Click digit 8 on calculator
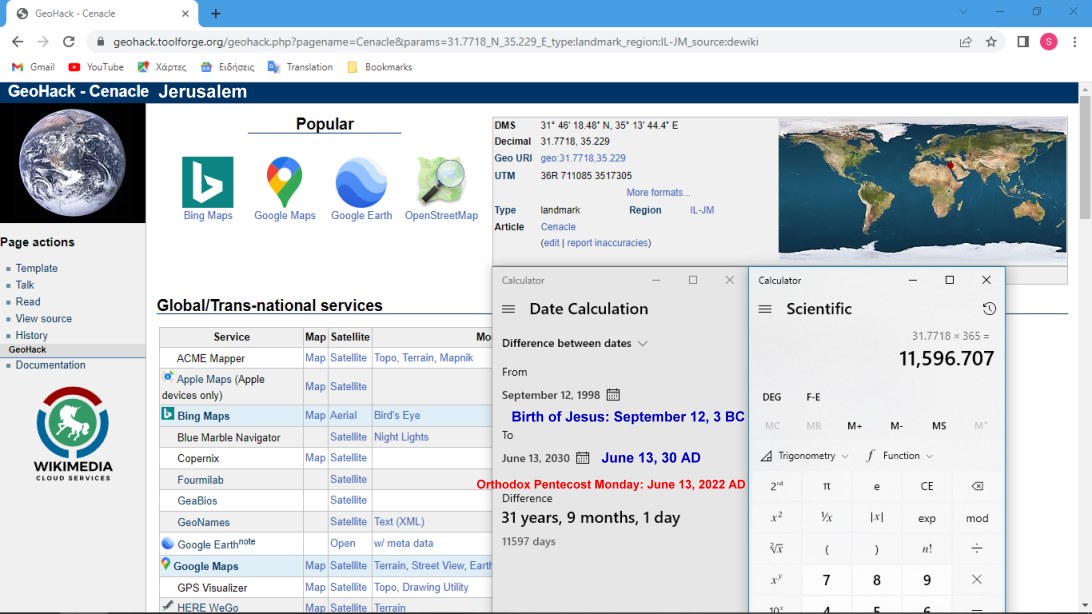This screenshot has height=614, width=1092. [877, 580]
